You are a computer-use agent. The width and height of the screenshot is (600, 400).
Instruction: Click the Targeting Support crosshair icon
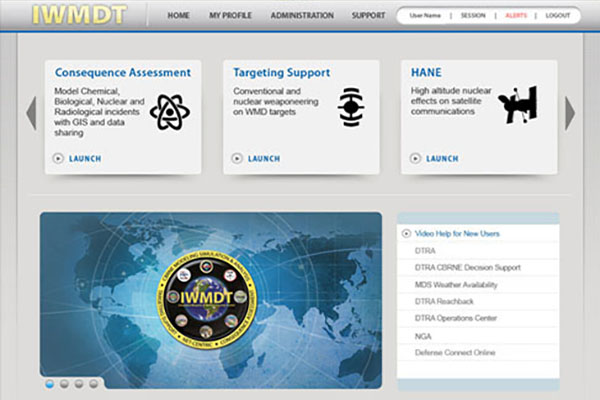tap(350, 106)
